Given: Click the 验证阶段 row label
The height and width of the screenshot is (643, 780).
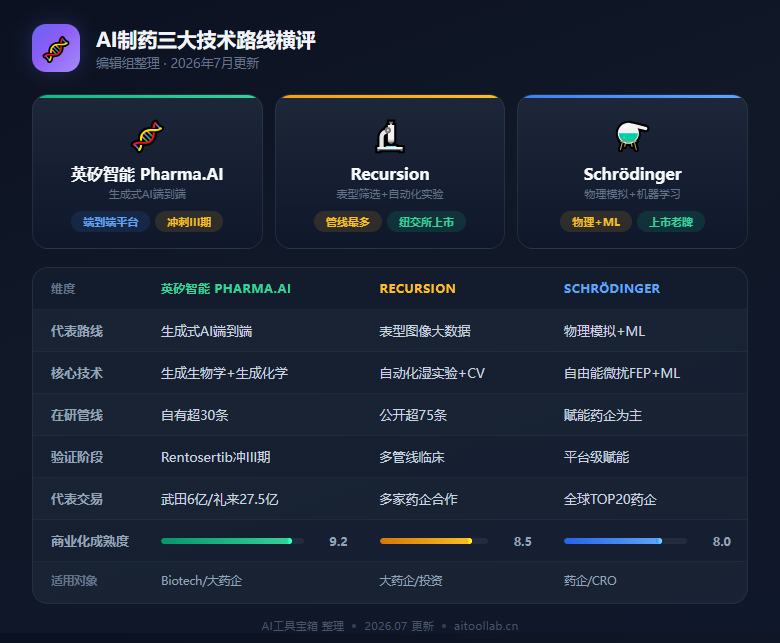Looking at the screenshot, I should pos(77,457).
